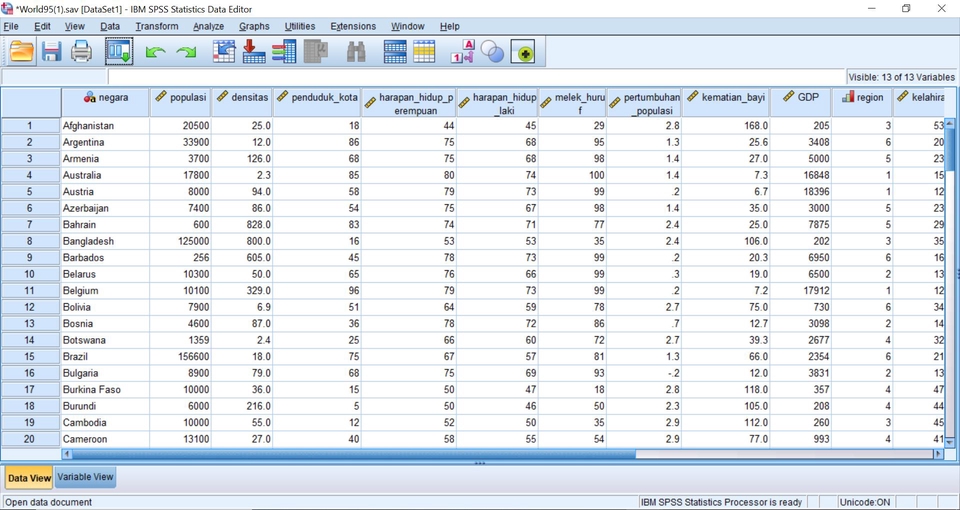The height and width of the screenshot is (510, 960).
Task: Select row header number 15
Action: (30, 357)
